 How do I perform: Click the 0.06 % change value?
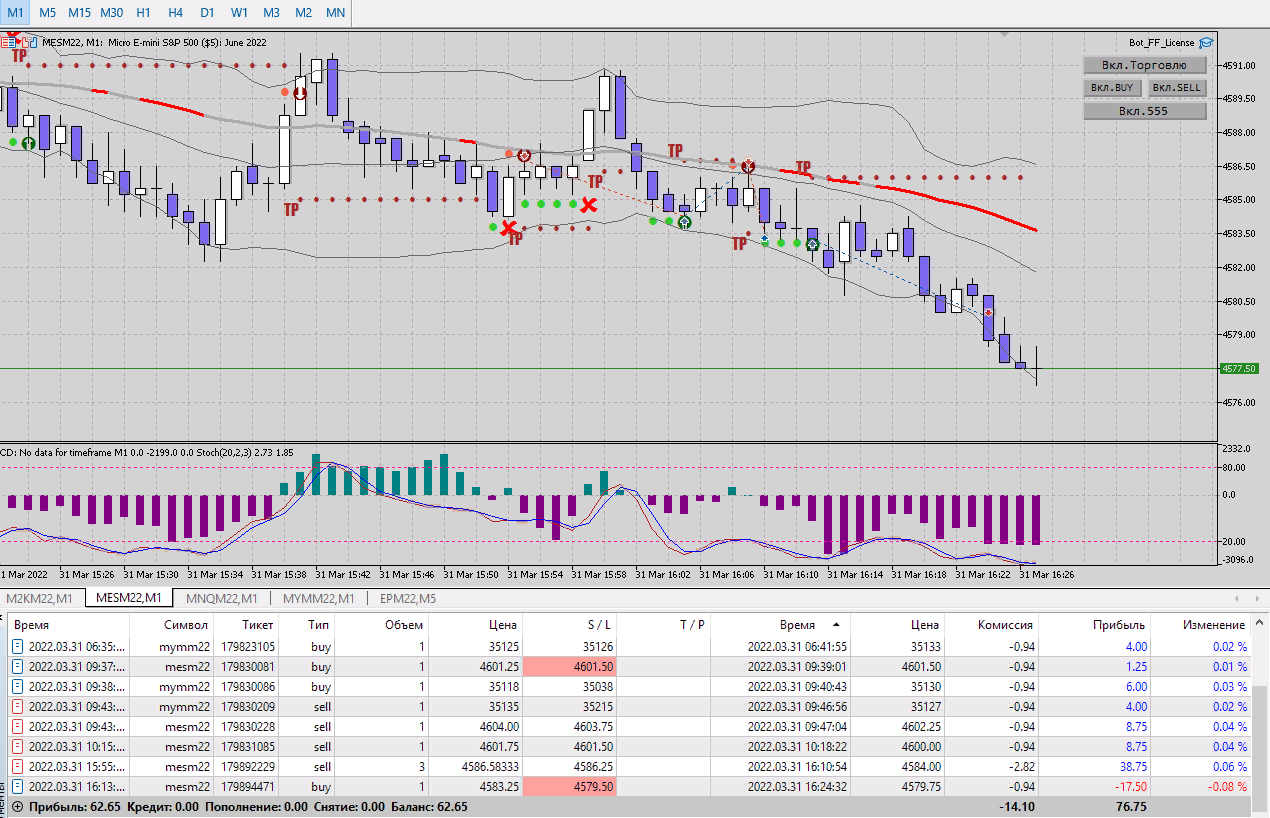[1228, 767]
